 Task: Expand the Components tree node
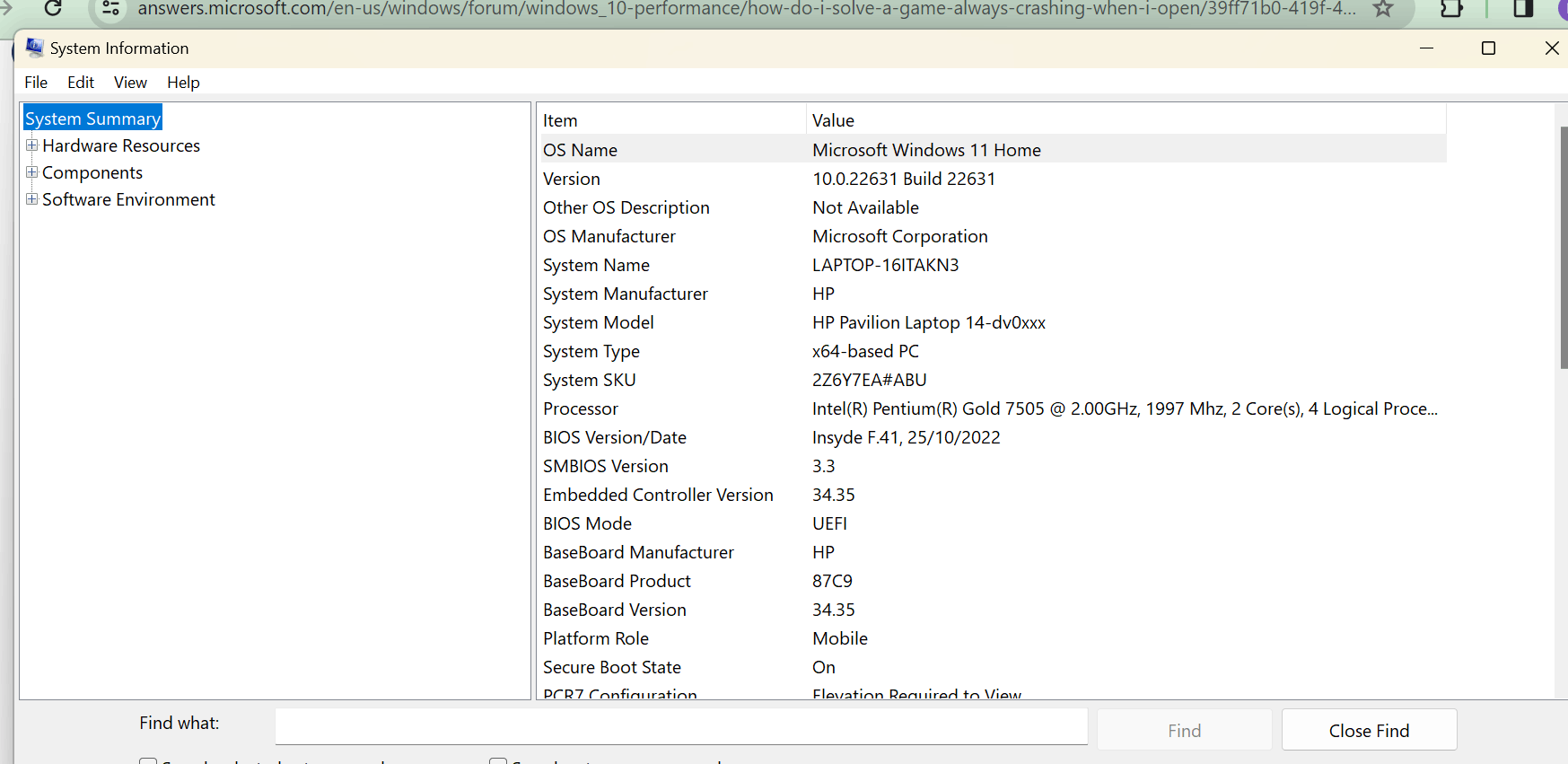[32, 172]
